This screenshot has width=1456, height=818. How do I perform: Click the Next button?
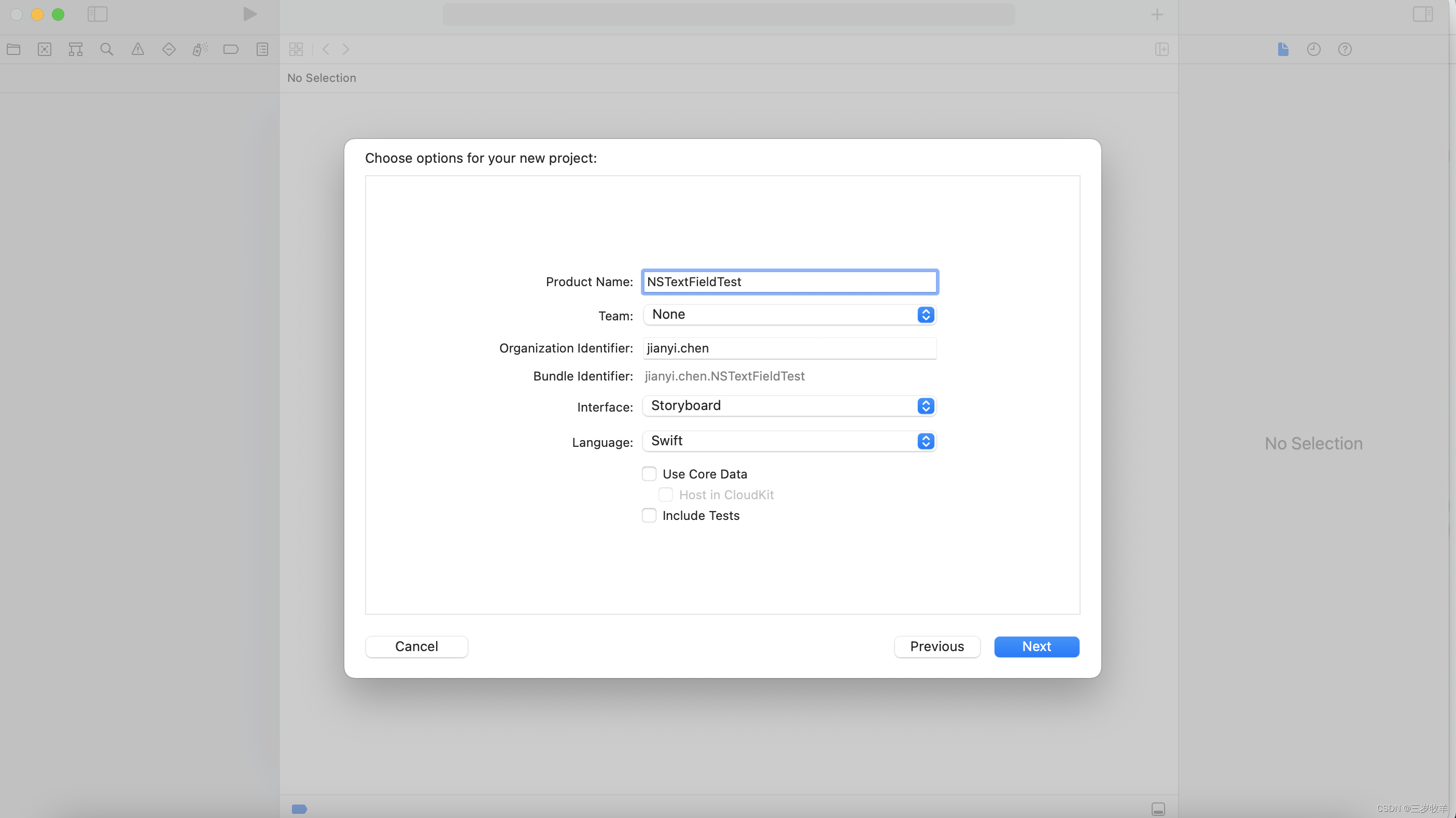coord(1036,646)
